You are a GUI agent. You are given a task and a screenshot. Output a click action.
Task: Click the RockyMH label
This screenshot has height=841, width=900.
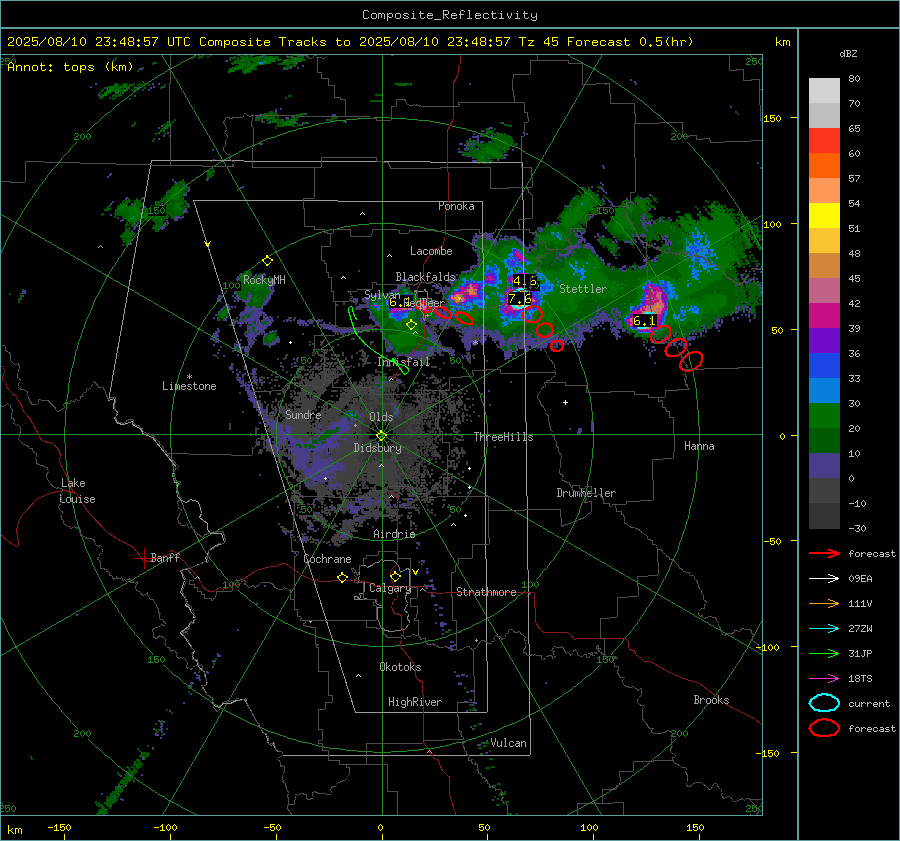264,280
